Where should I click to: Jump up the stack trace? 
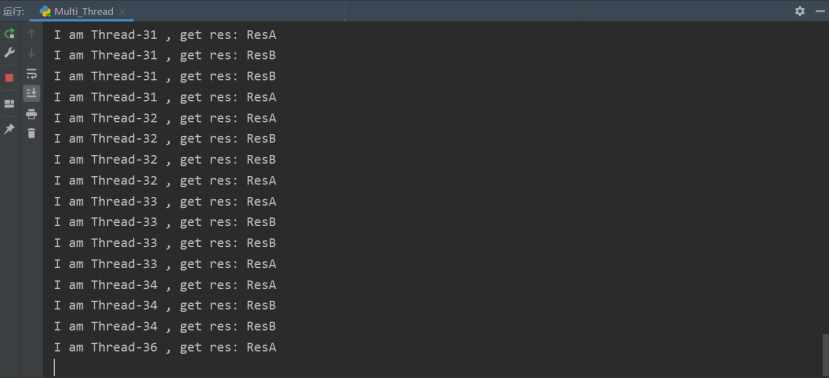(x=31, y=34)
